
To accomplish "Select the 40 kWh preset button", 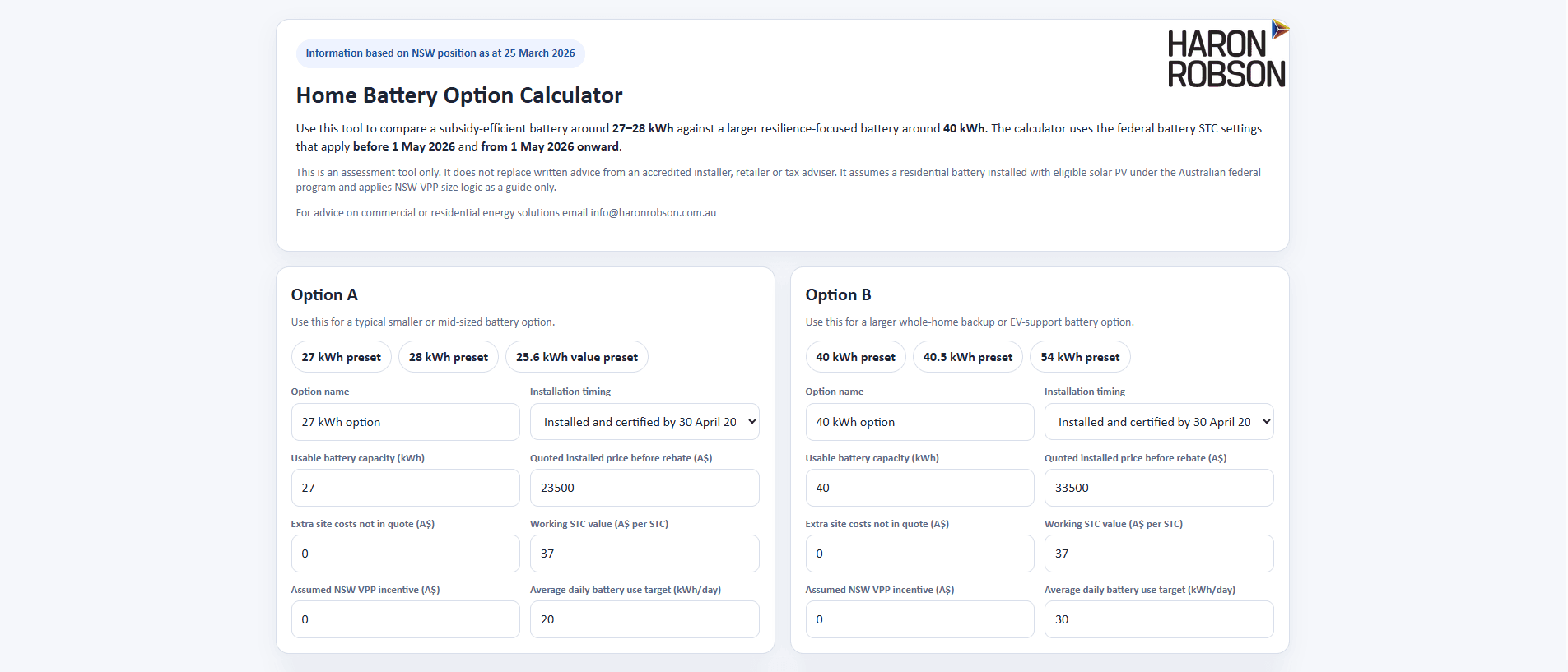I will click(x=855, y=357).
